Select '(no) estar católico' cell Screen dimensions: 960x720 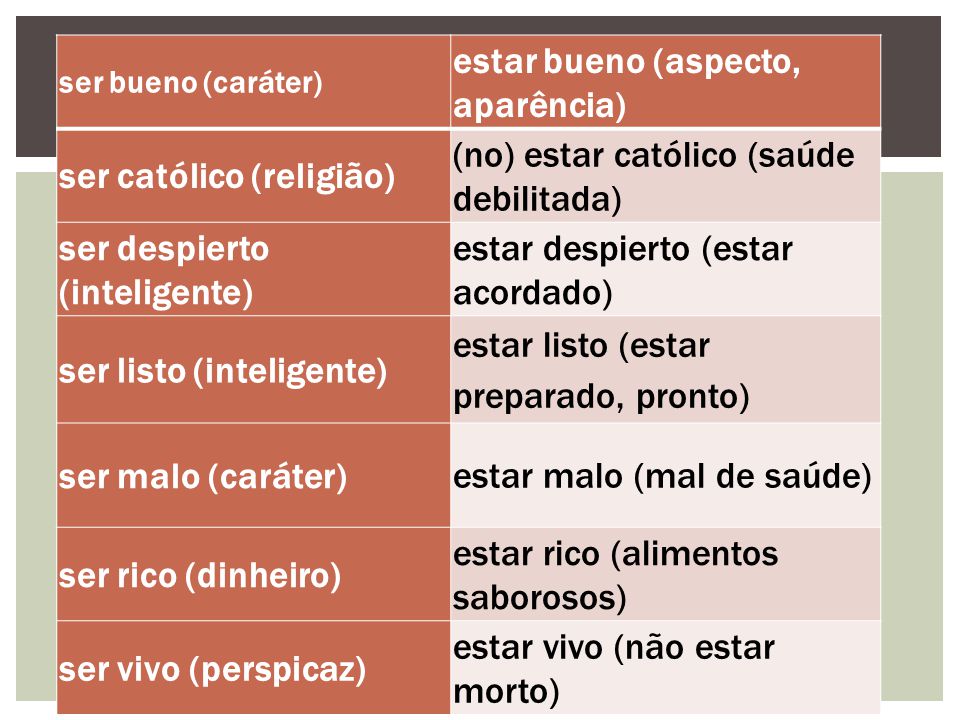click(x=666, y=176)
